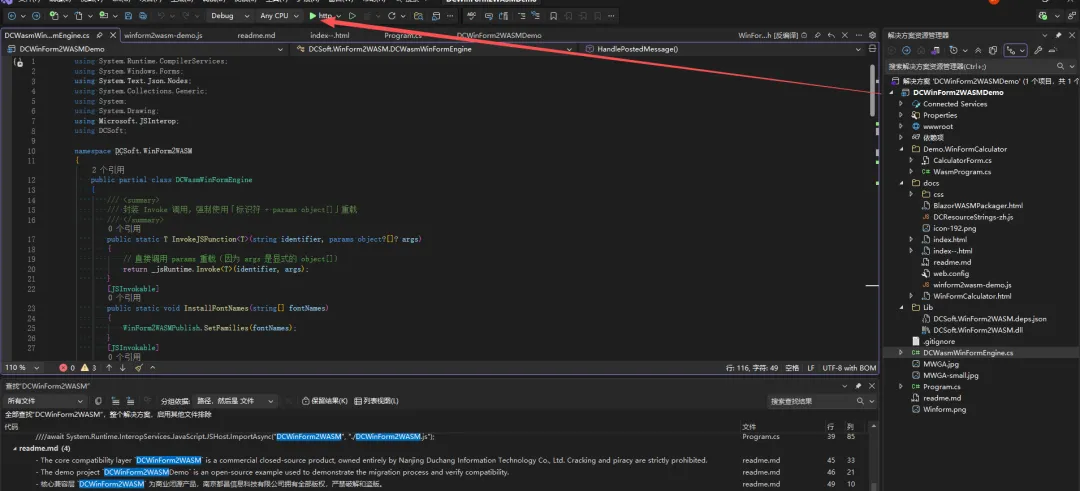Navigate forward with the forward arrow icon
The height and width of the screenshot is (491, 1080).
[36, 15]
